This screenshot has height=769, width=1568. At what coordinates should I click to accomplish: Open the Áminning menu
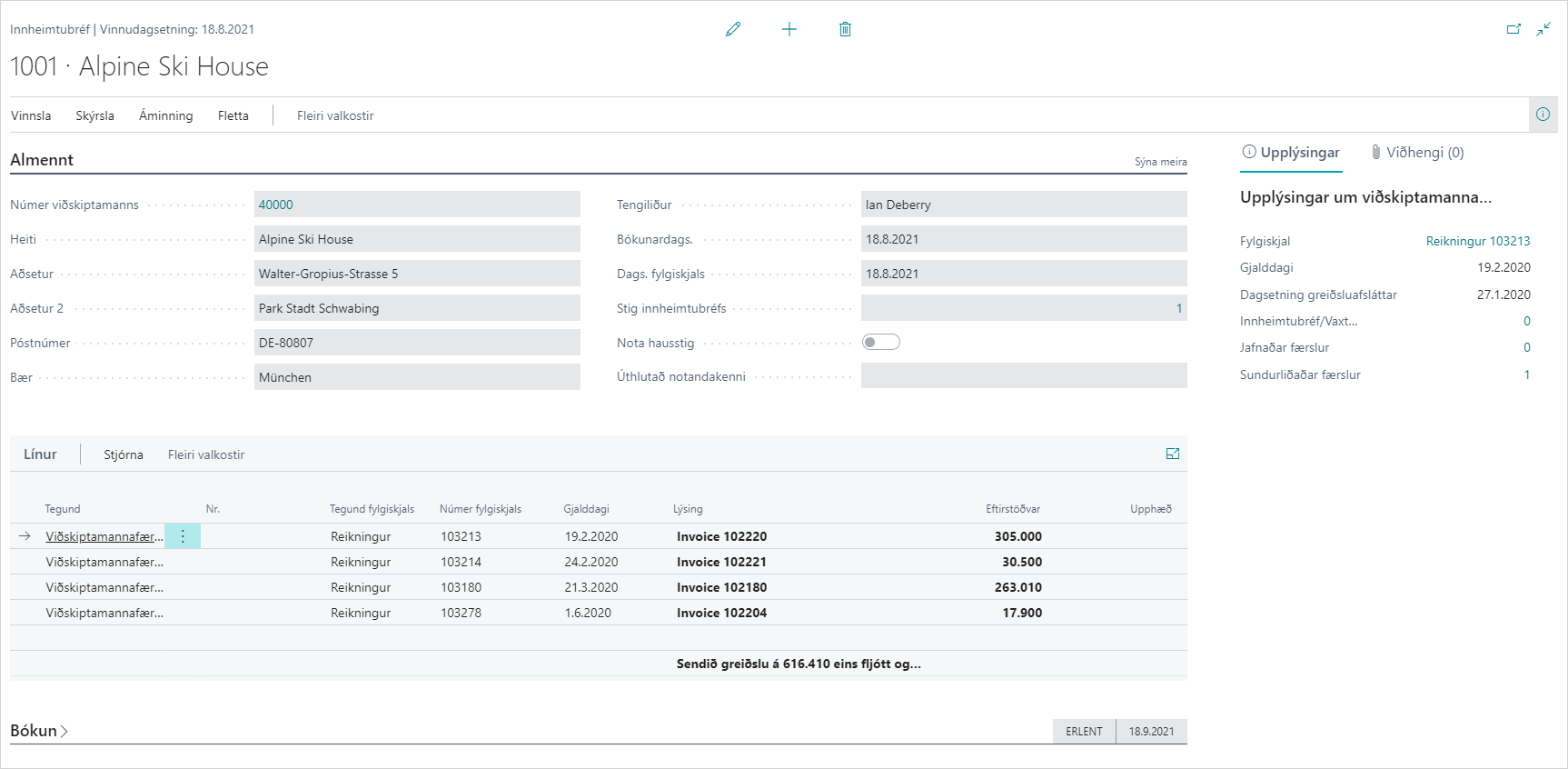tap(165, 115)
